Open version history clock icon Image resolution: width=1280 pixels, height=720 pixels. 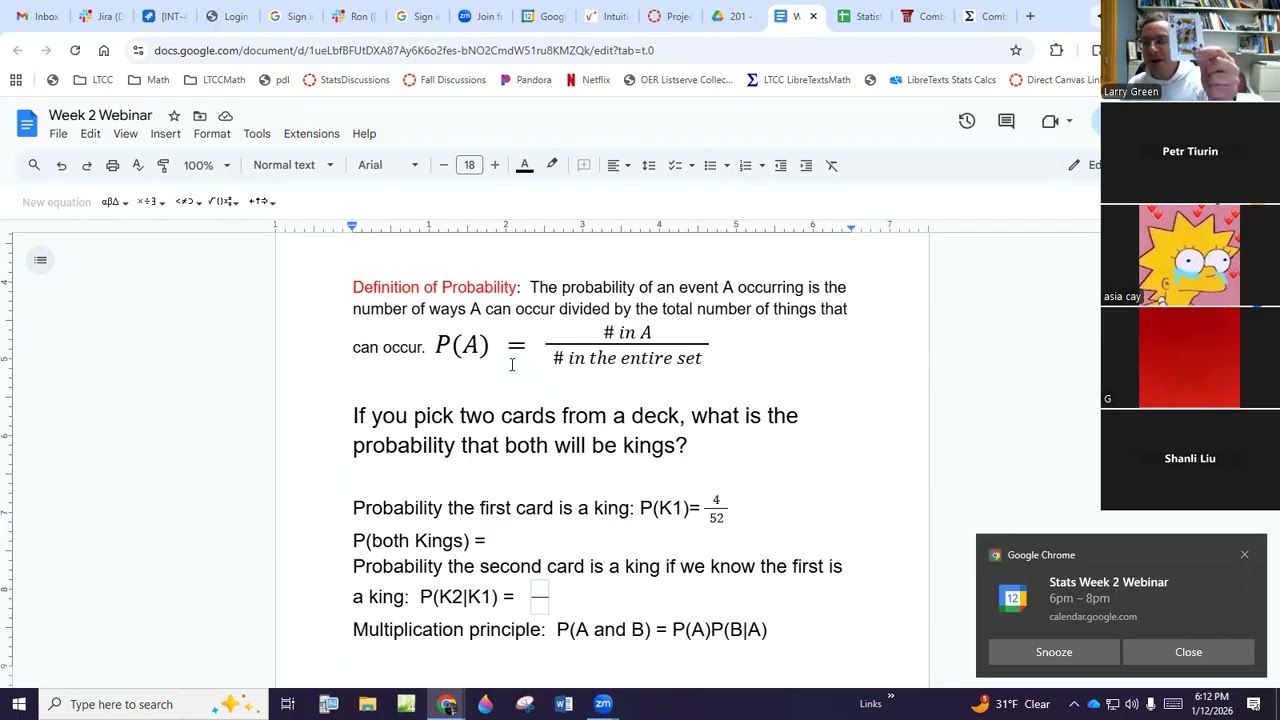coord(966,121)
